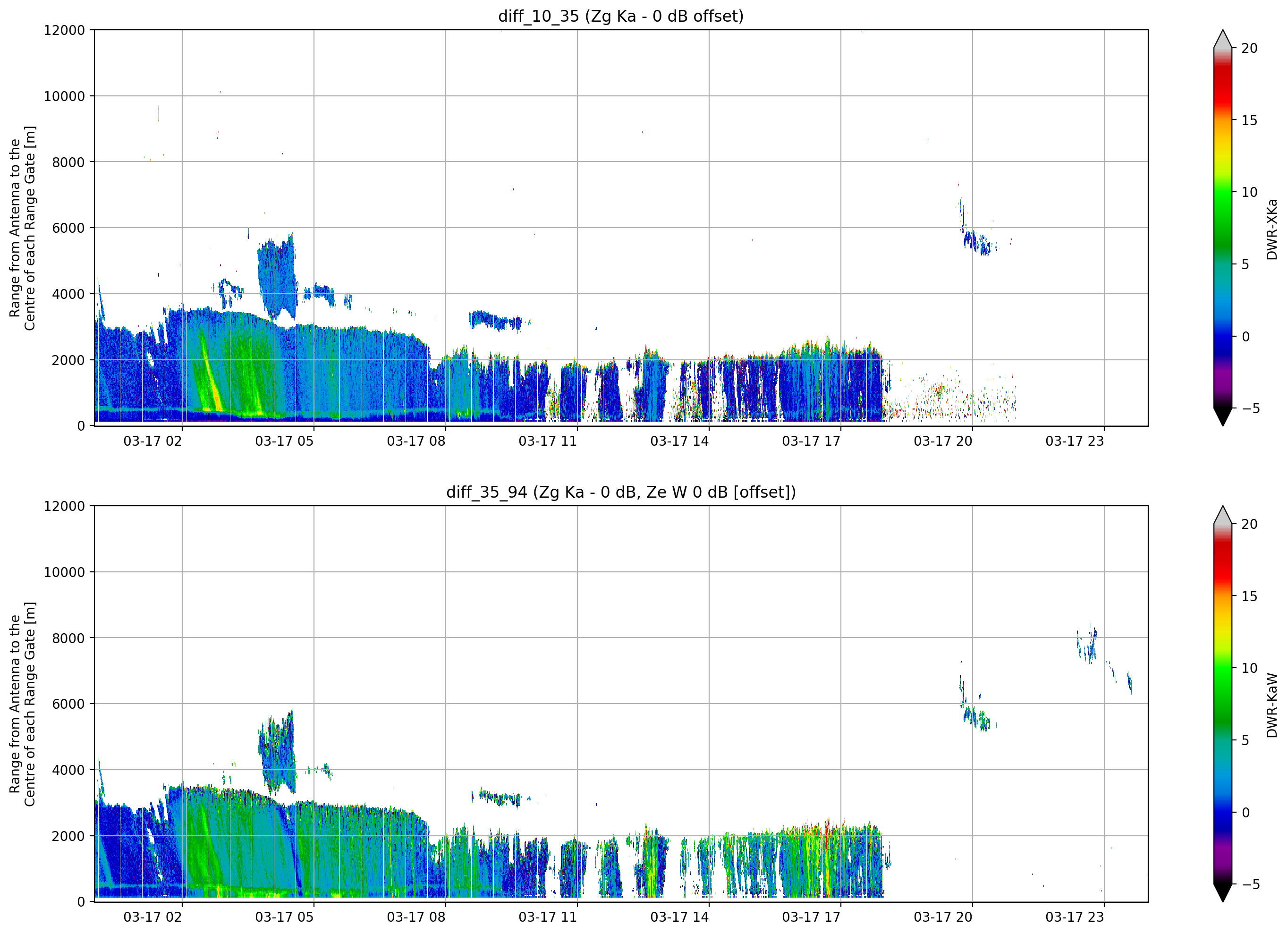Screen dimensions: 1288x934
Task: Click the bottom plot title diff_35_94
Action: (621, 492)
